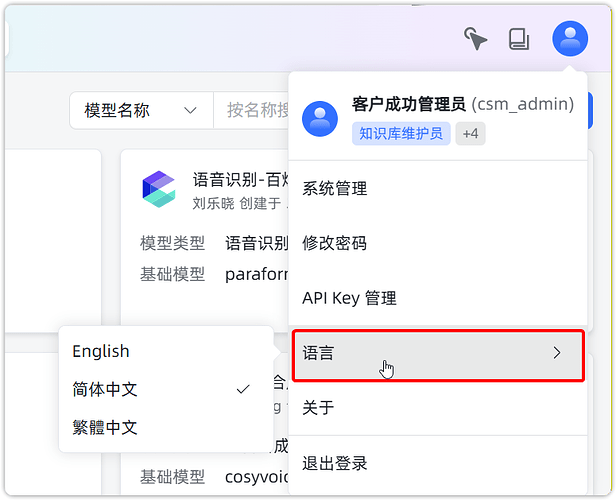This screenshot has width=616, height=500.
Task: Expand the +4 additional roles badge
Action: 470,133
